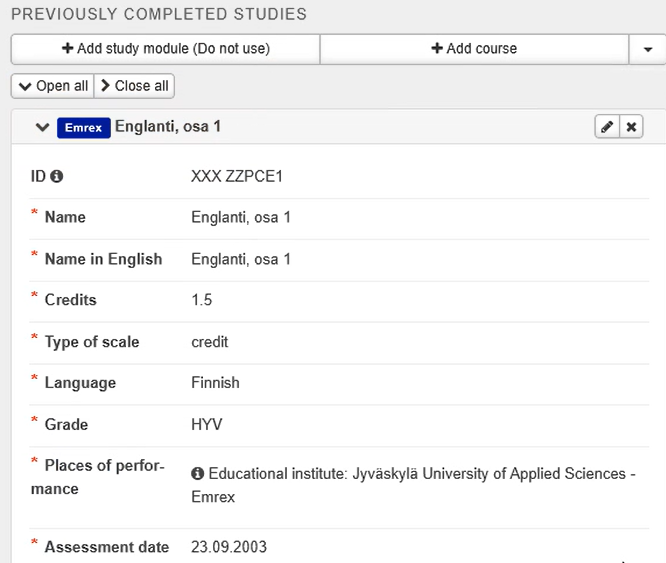Viewport: 666px width, 563px height.
Task: Remove the course using the X icon
Action: pos(631,127)
